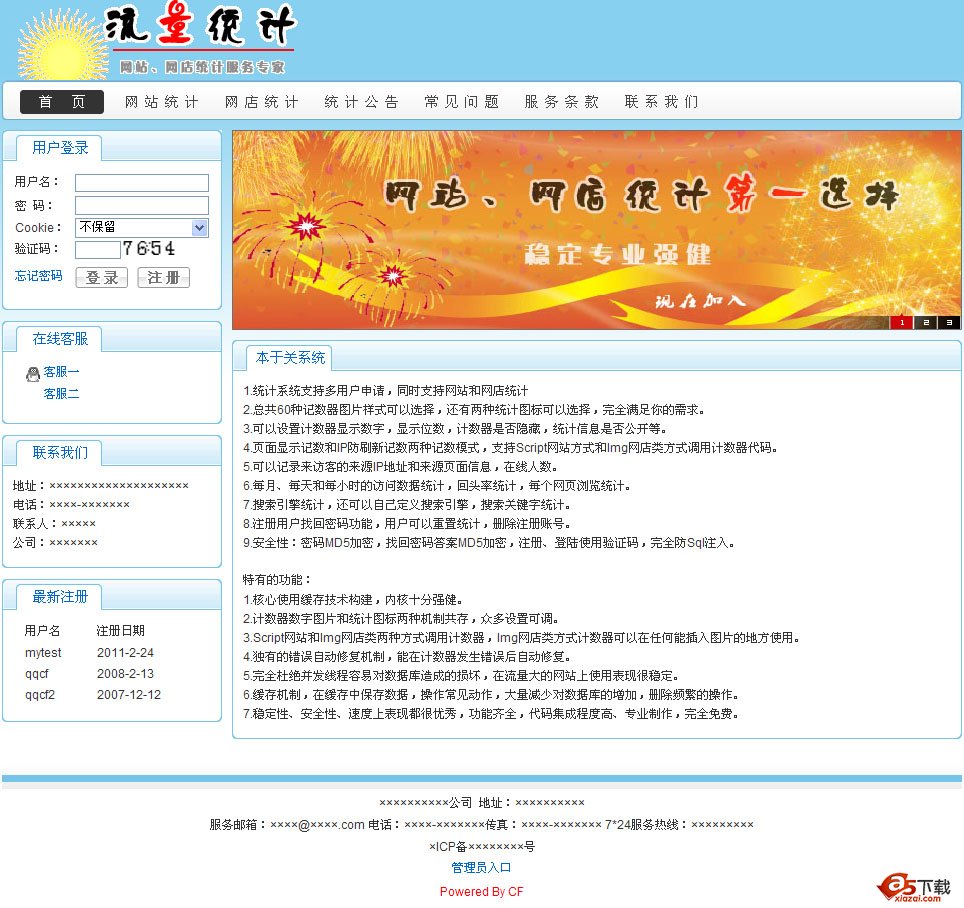This screenshot has width=964, height=908.
Task: Click the 忘记密码 forgot password link
Action: [37, 277]
